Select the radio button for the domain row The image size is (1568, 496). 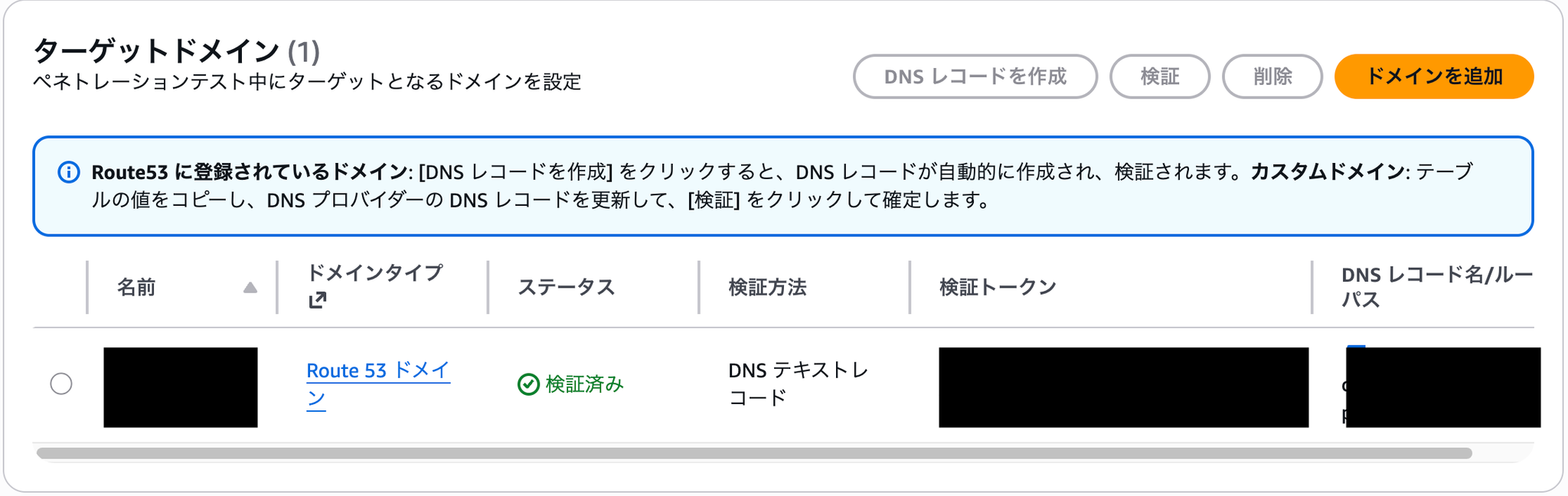click(61, 383)
